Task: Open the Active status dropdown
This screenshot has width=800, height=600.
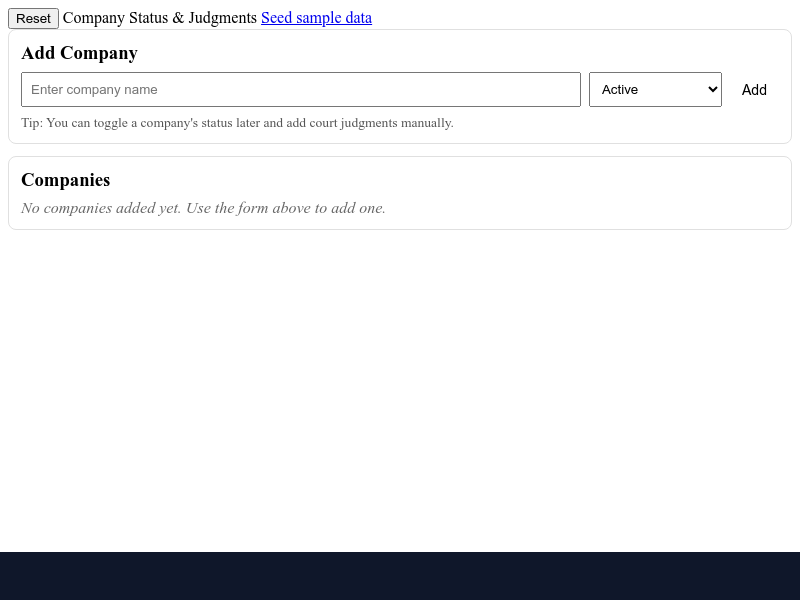Action: pyautogui.click(x=655, y=89)
